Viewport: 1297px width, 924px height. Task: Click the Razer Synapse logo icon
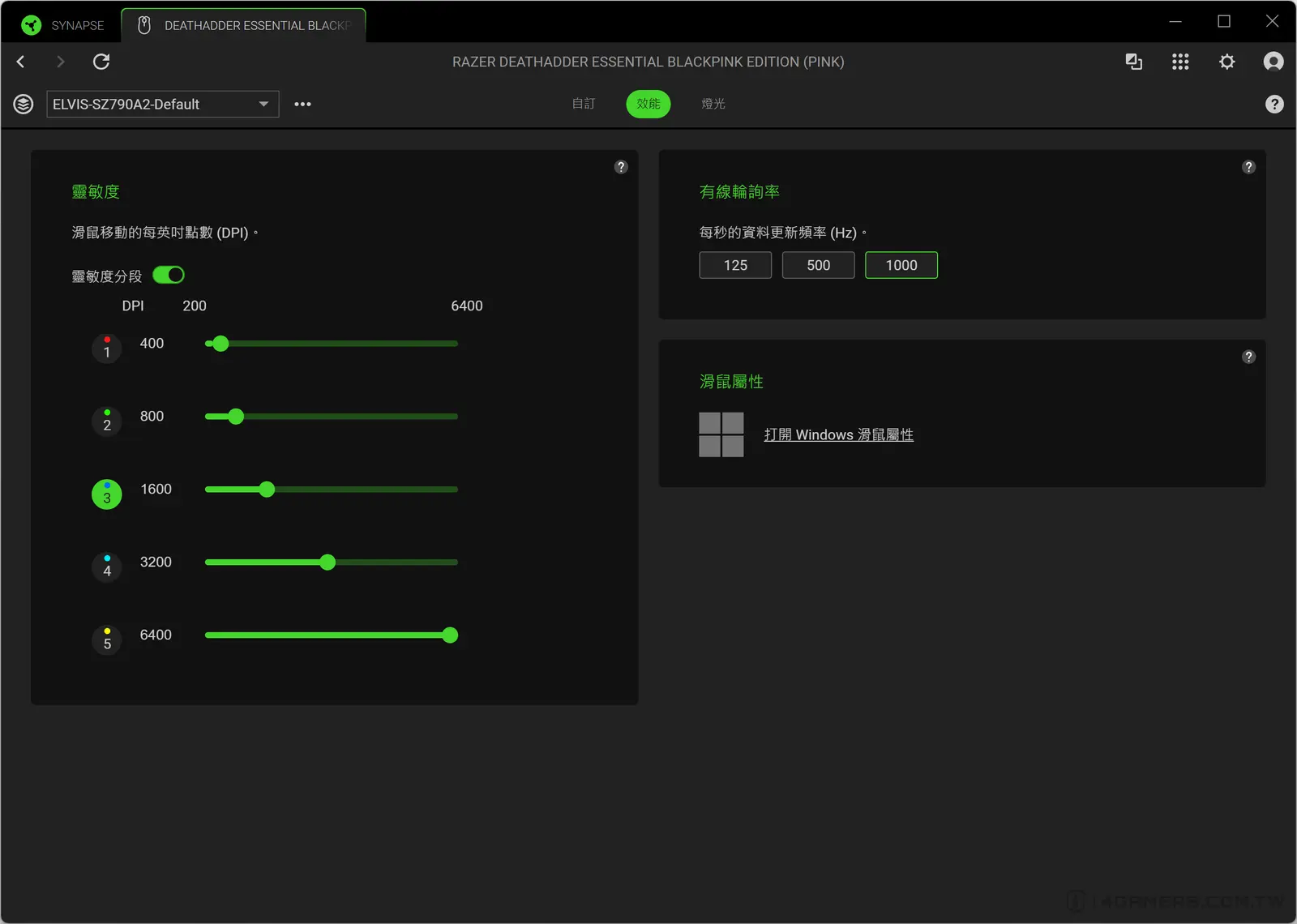(x=32, y=25)
